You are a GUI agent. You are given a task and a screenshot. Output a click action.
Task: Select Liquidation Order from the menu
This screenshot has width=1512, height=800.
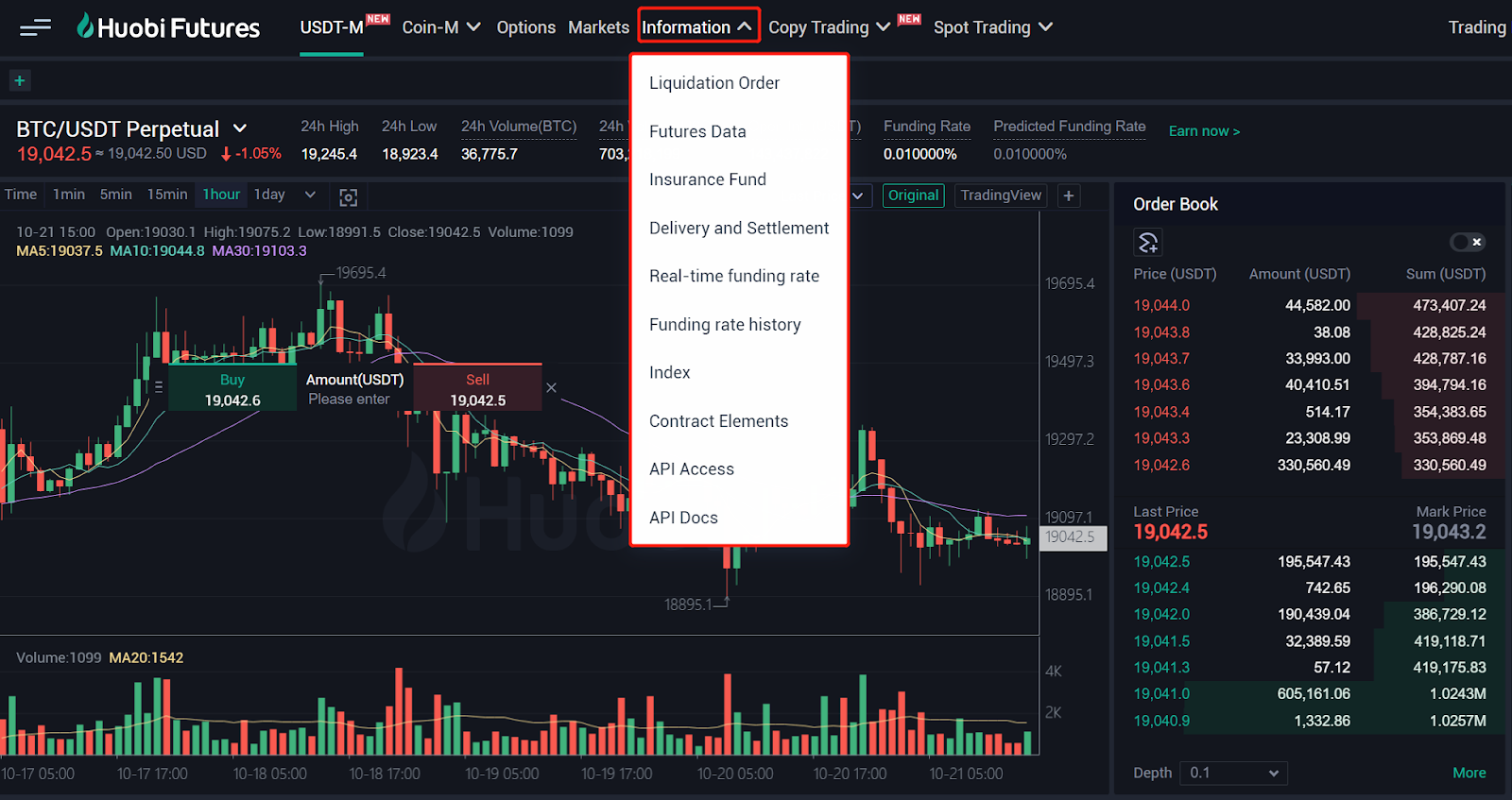[714, 83]
